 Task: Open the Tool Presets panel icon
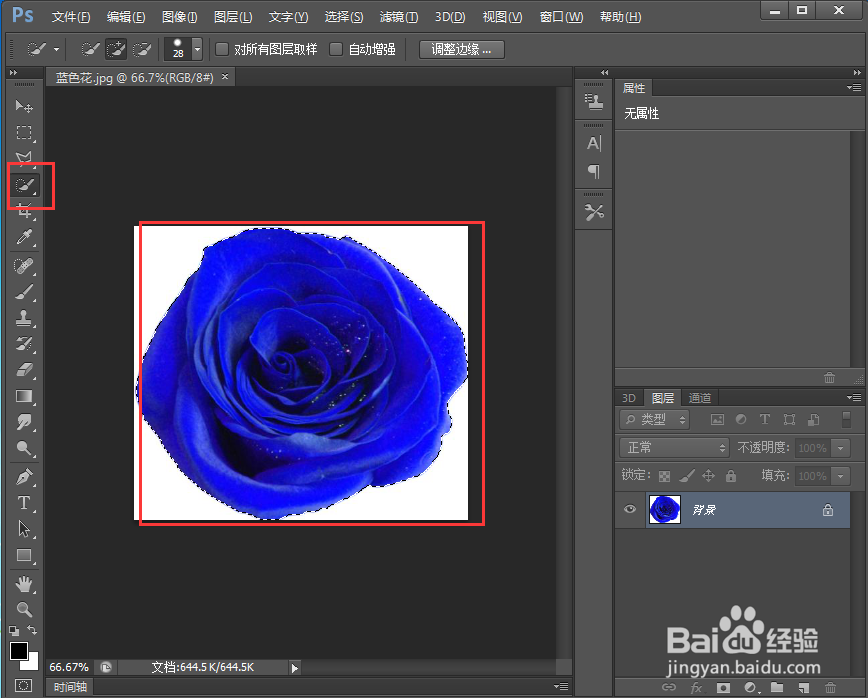[593, 213]
